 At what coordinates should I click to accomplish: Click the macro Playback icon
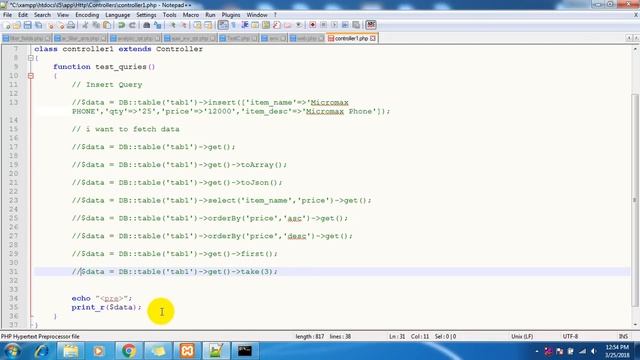(334, 25)
